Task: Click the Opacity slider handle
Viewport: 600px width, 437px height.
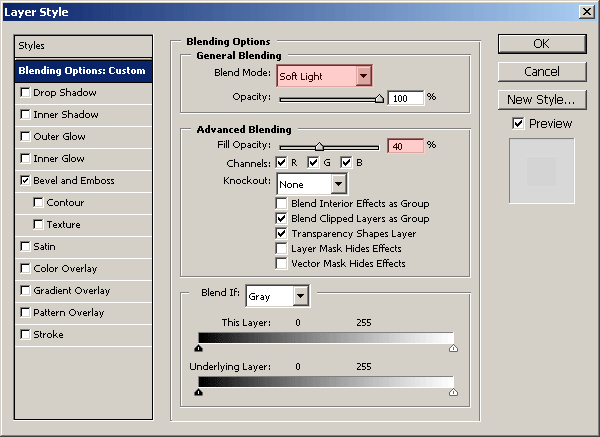Action: pos(379,99)
